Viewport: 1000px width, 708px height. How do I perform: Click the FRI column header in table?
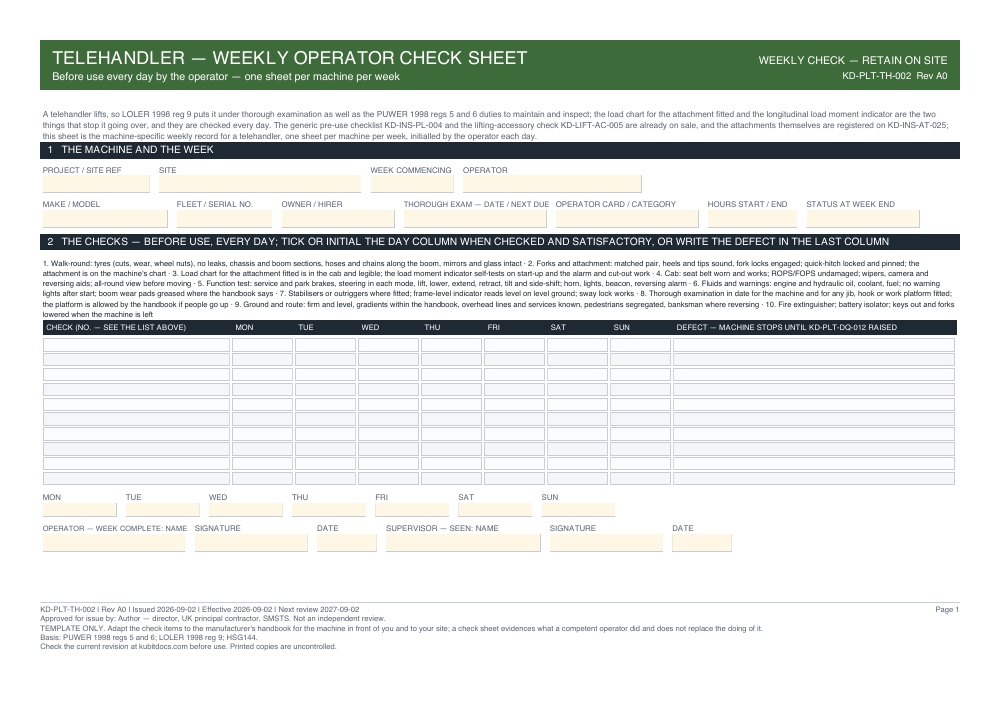pyautogui.click(x=494, y=327)
